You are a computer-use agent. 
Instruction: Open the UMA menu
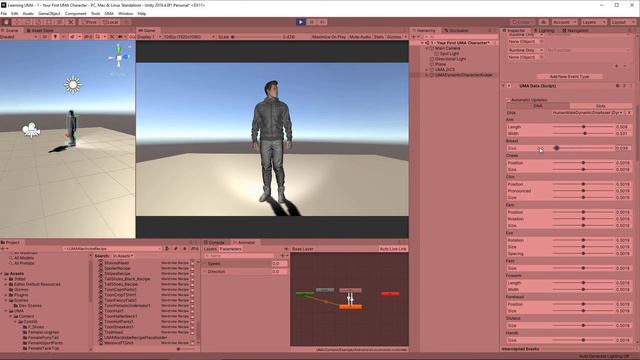click(x=109, y=13)
